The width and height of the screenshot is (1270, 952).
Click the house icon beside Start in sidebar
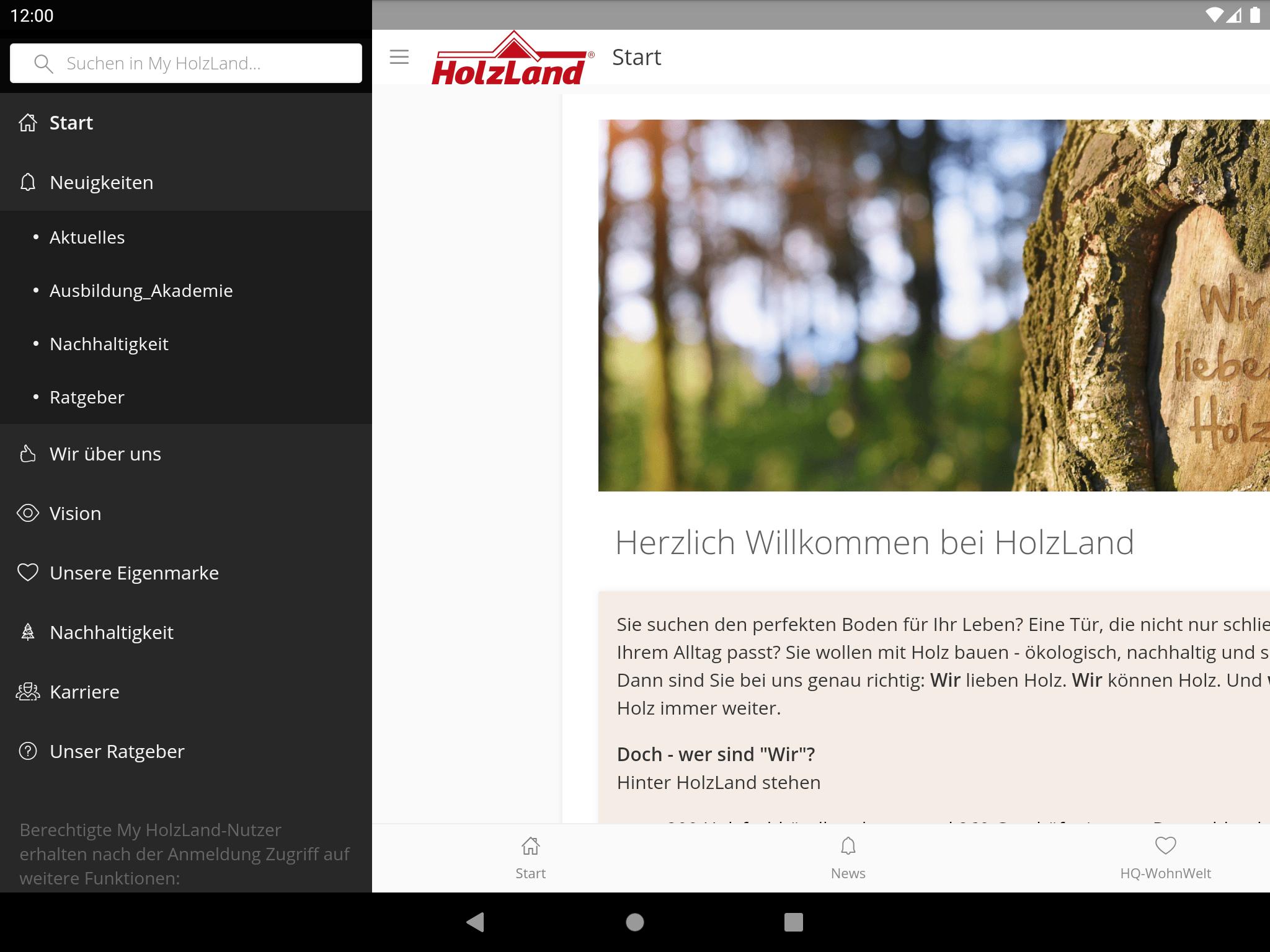(28, 123)
